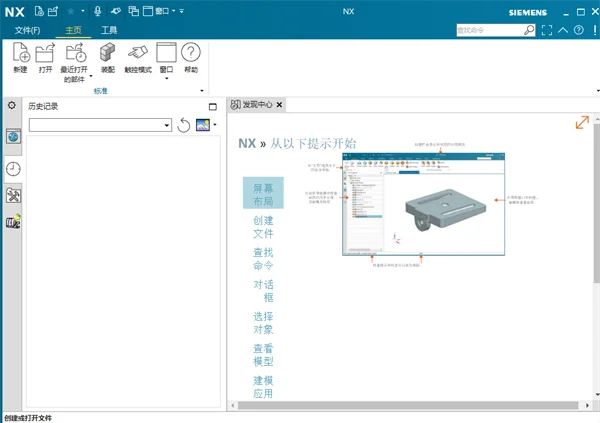
Task: Select the 查找命令 topic link
Action: [x=263, y=259]
